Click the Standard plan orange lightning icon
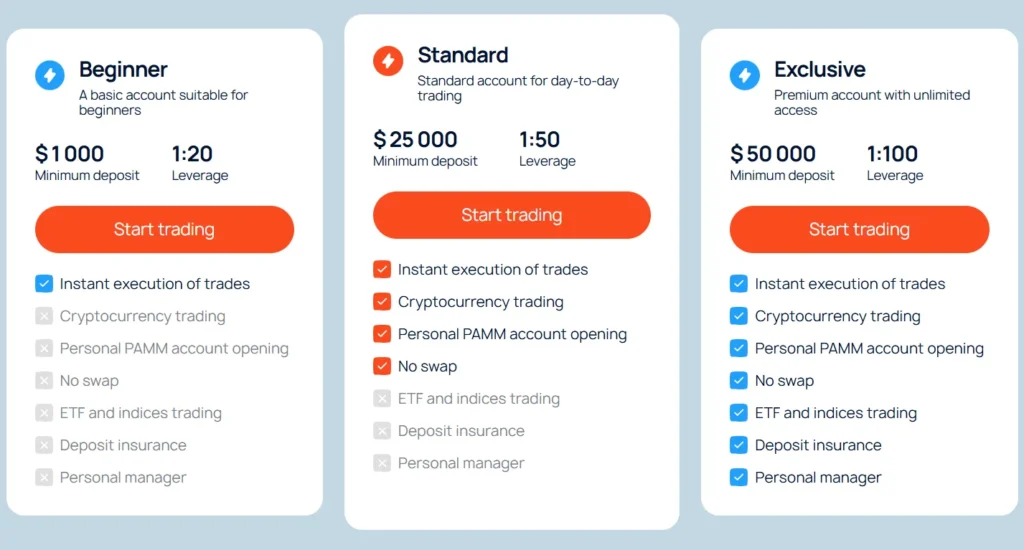The width and height of the screenshot is (1024, 550). (388, 61)
